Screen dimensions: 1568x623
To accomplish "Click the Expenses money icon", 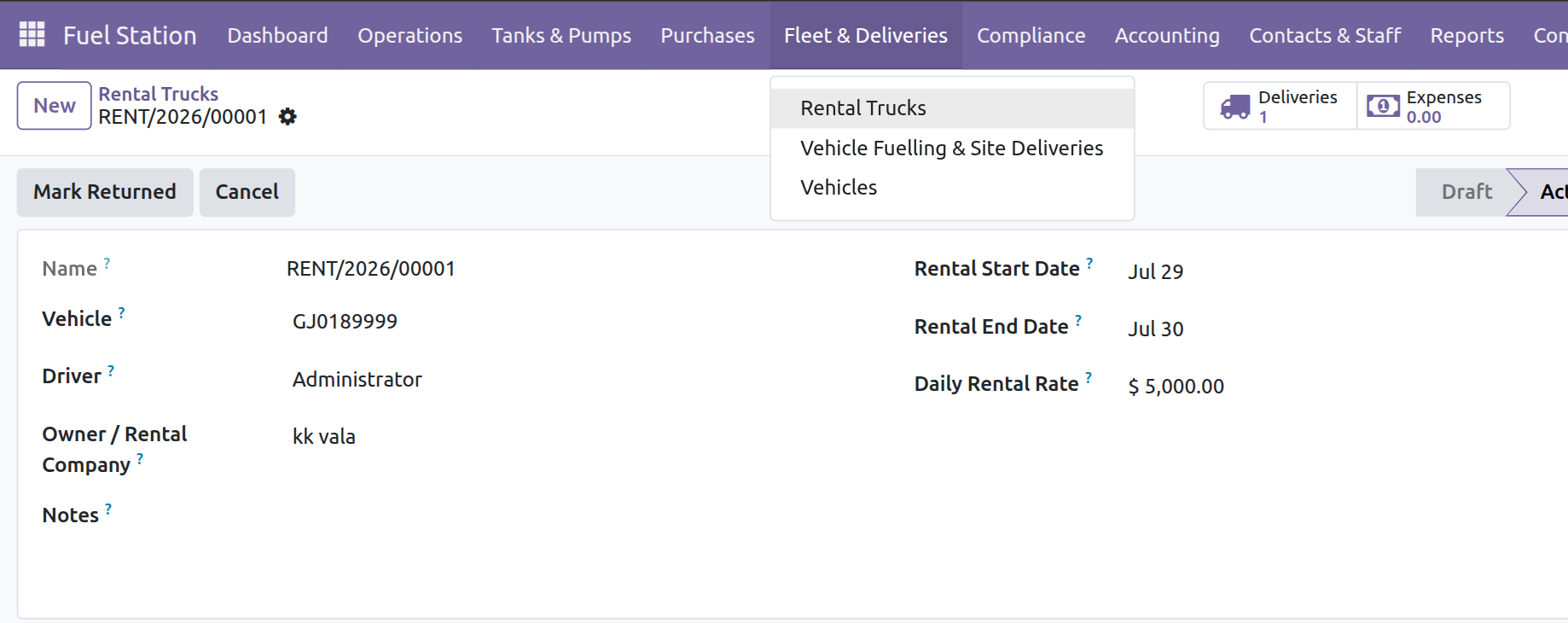I will (1383, 106).
